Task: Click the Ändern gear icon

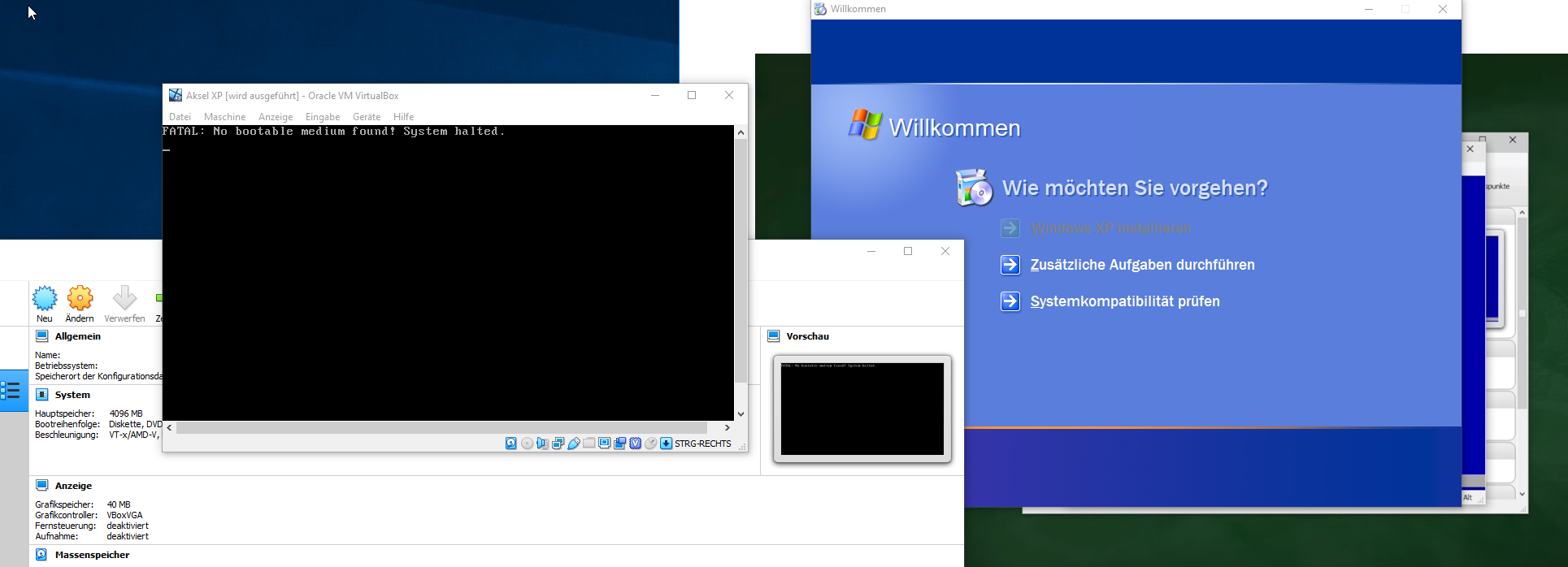Action: [80, 298]
